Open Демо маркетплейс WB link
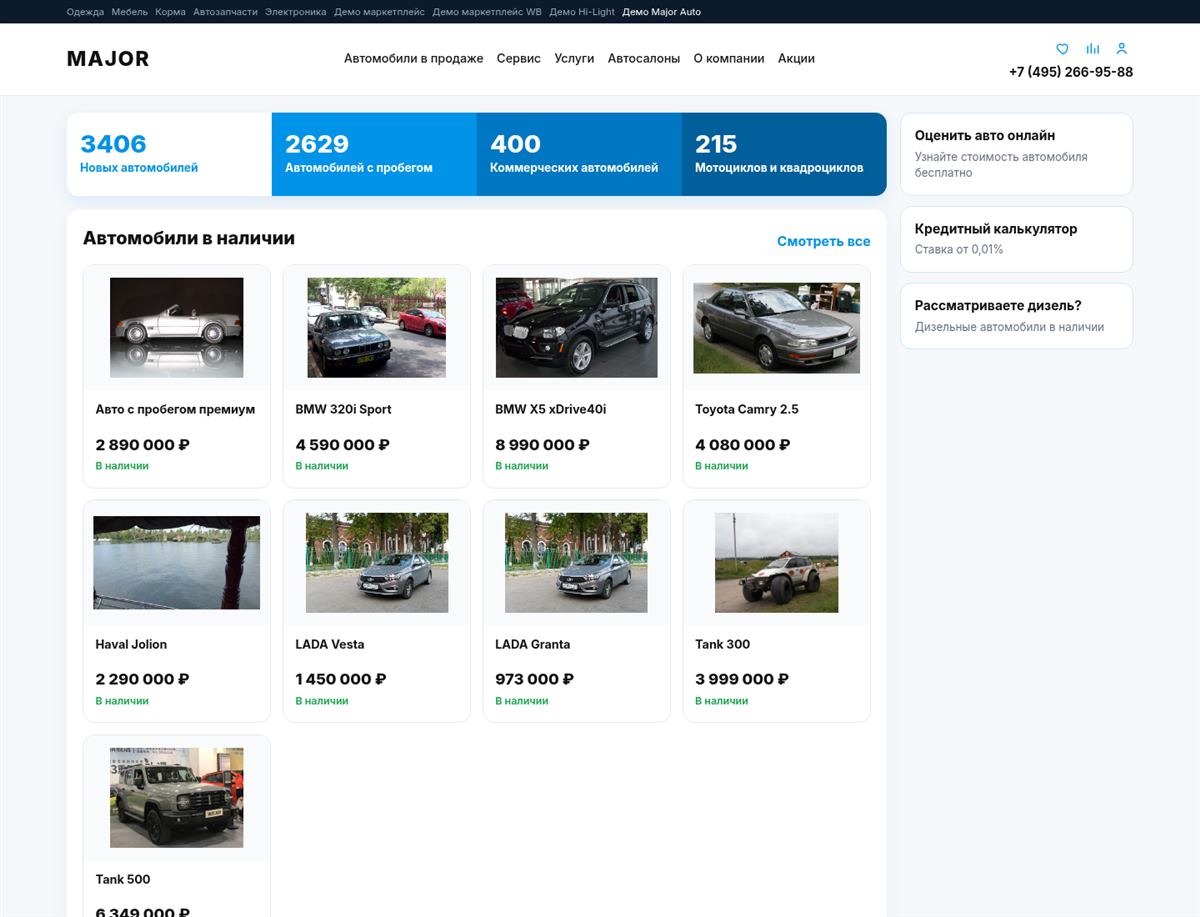 coord(487,12)
